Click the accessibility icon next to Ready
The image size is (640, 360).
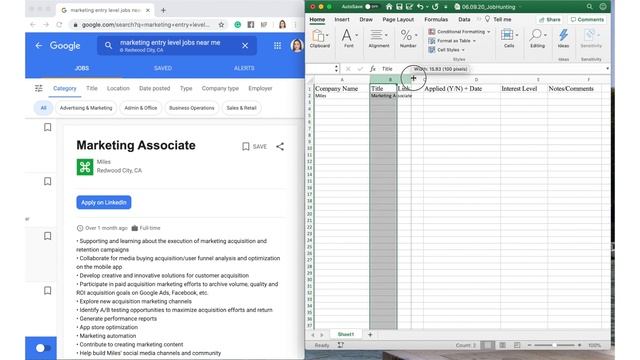340,345
